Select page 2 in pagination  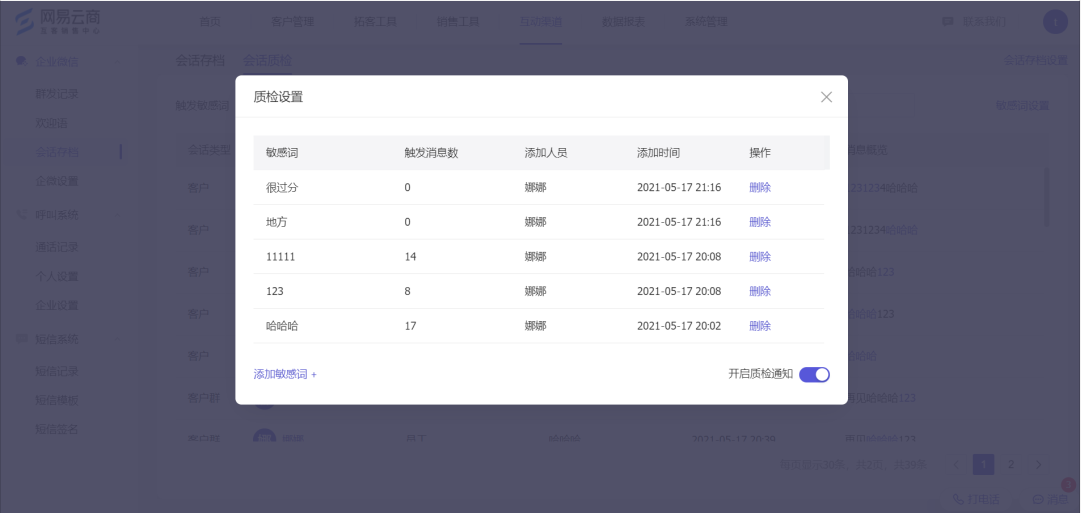tap(1011, 465)
